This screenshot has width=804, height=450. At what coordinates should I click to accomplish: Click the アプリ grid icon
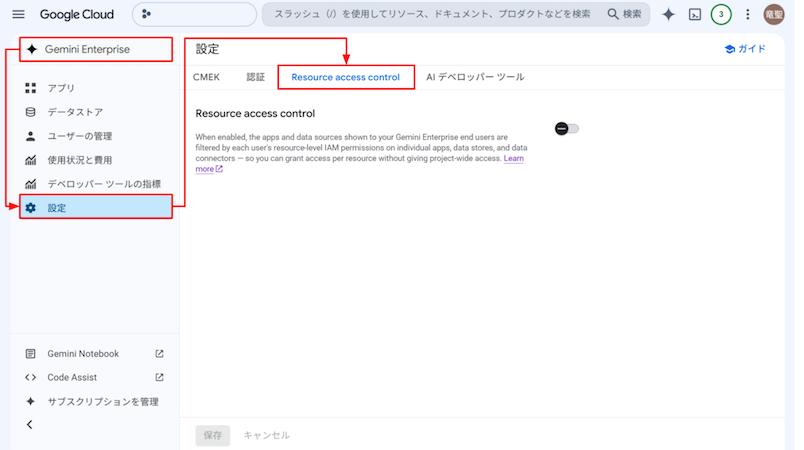(31, 88)
